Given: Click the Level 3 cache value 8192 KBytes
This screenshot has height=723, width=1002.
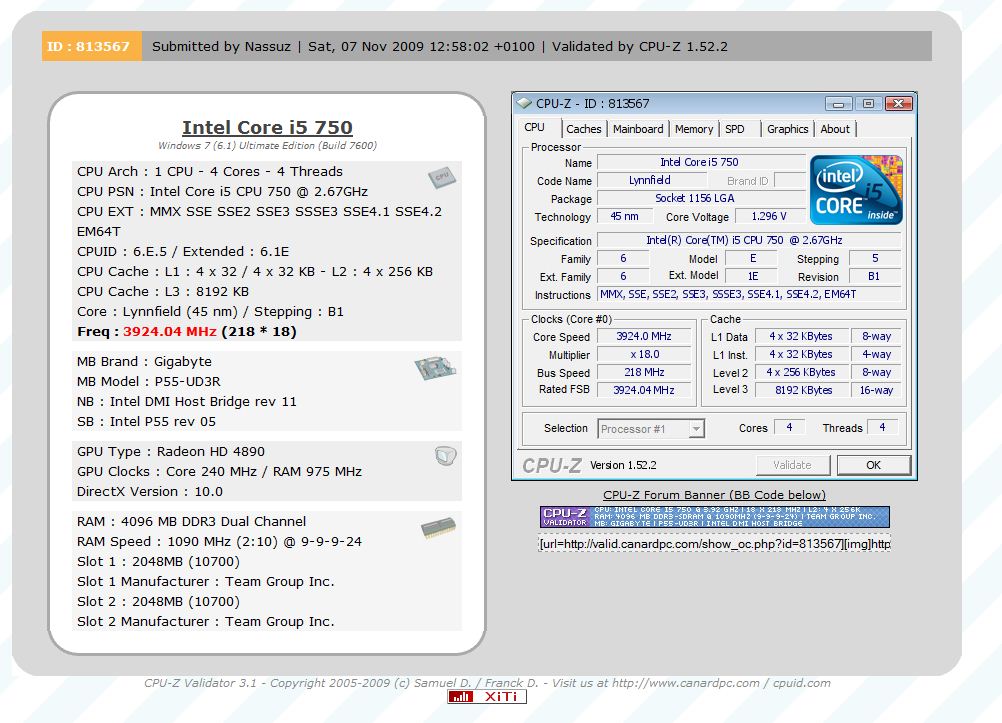Looking at the screenshot, I should (x=803, y=390).
